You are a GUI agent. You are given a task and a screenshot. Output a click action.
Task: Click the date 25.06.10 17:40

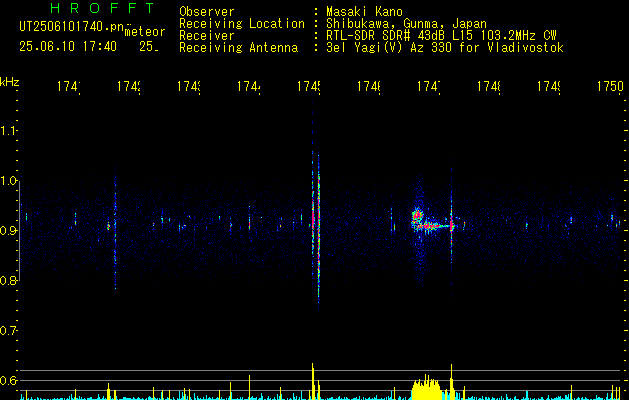[68, 47]
